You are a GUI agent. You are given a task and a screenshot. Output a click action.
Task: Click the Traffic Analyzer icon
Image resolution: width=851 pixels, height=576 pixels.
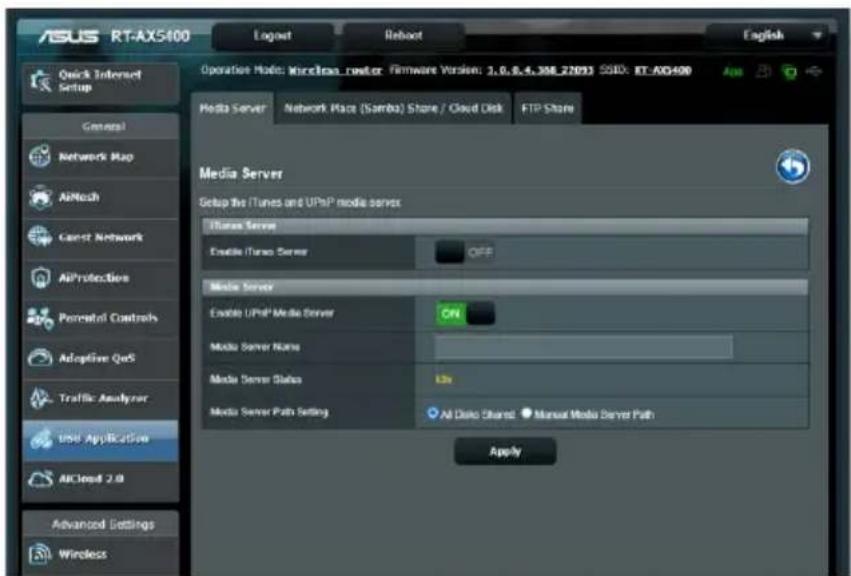[x=40, y=398]
